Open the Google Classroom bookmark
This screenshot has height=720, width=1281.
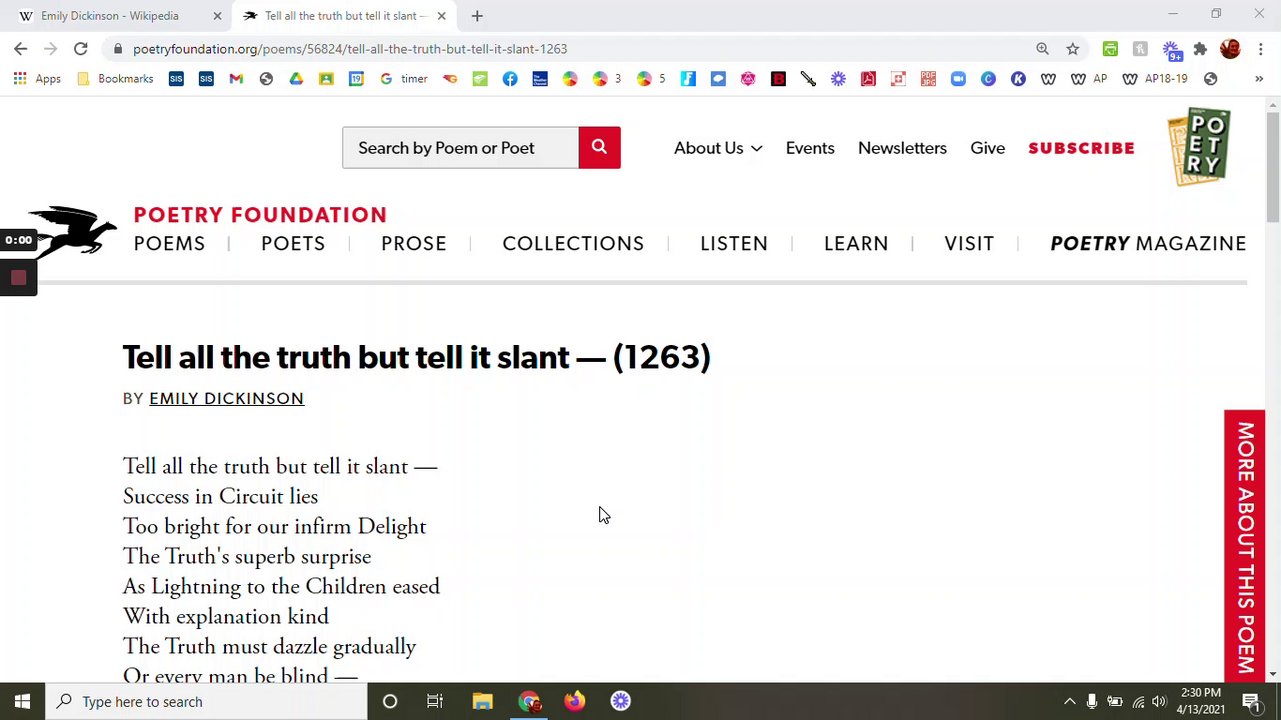(x=326, y=79)
